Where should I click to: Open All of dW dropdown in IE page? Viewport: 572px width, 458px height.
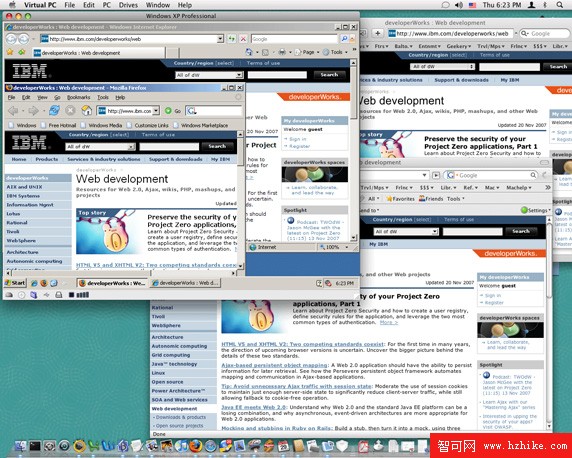pyautogui.click(x=209, y=75)
